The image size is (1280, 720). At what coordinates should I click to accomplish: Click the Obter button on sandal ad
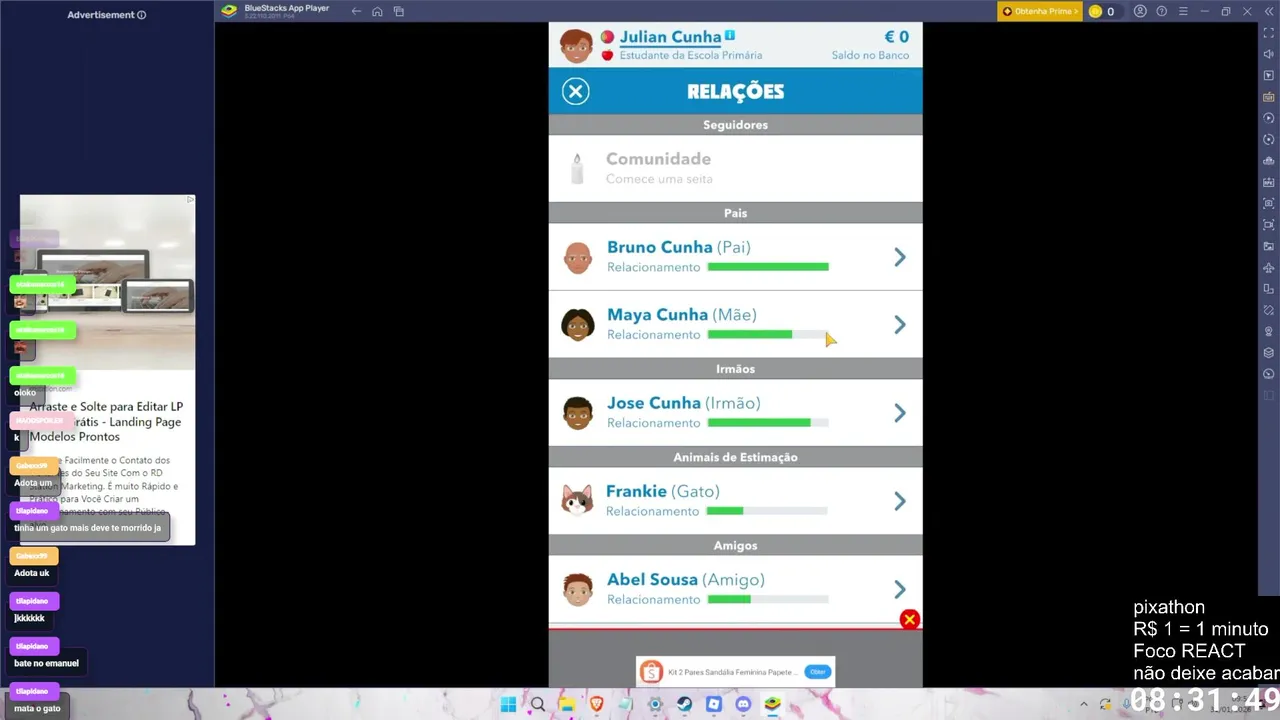818,672
